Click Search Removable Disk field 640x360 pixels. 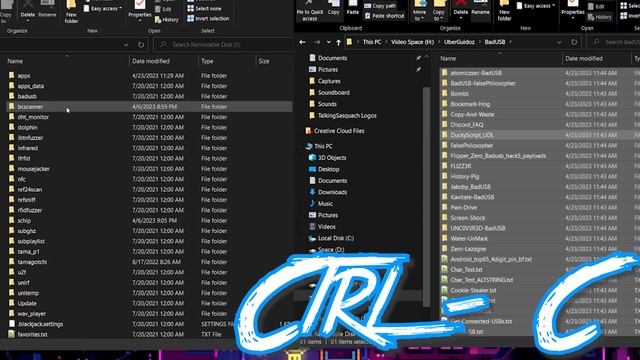pyautogui.click(x=224, y=44)
